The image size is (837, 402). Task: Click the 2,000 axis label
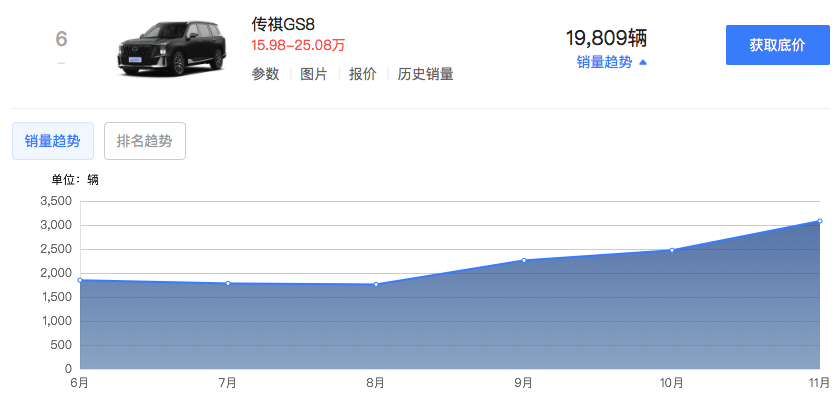click(x=56, y=273)
